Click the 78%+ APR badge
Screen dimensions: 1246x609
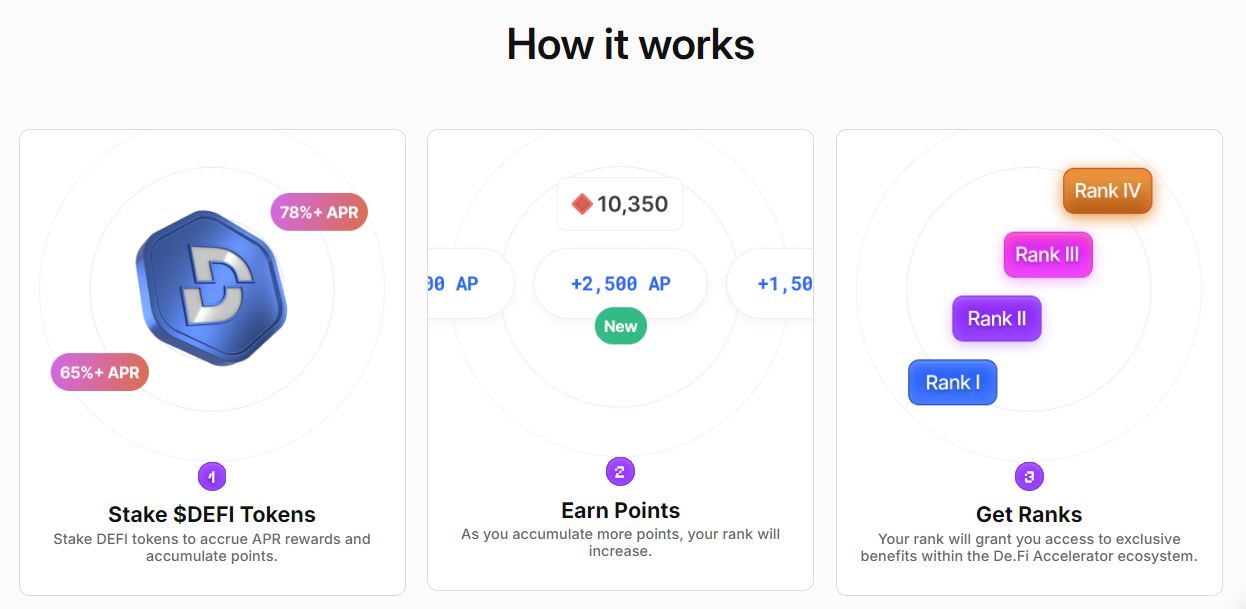pos(319,212)
